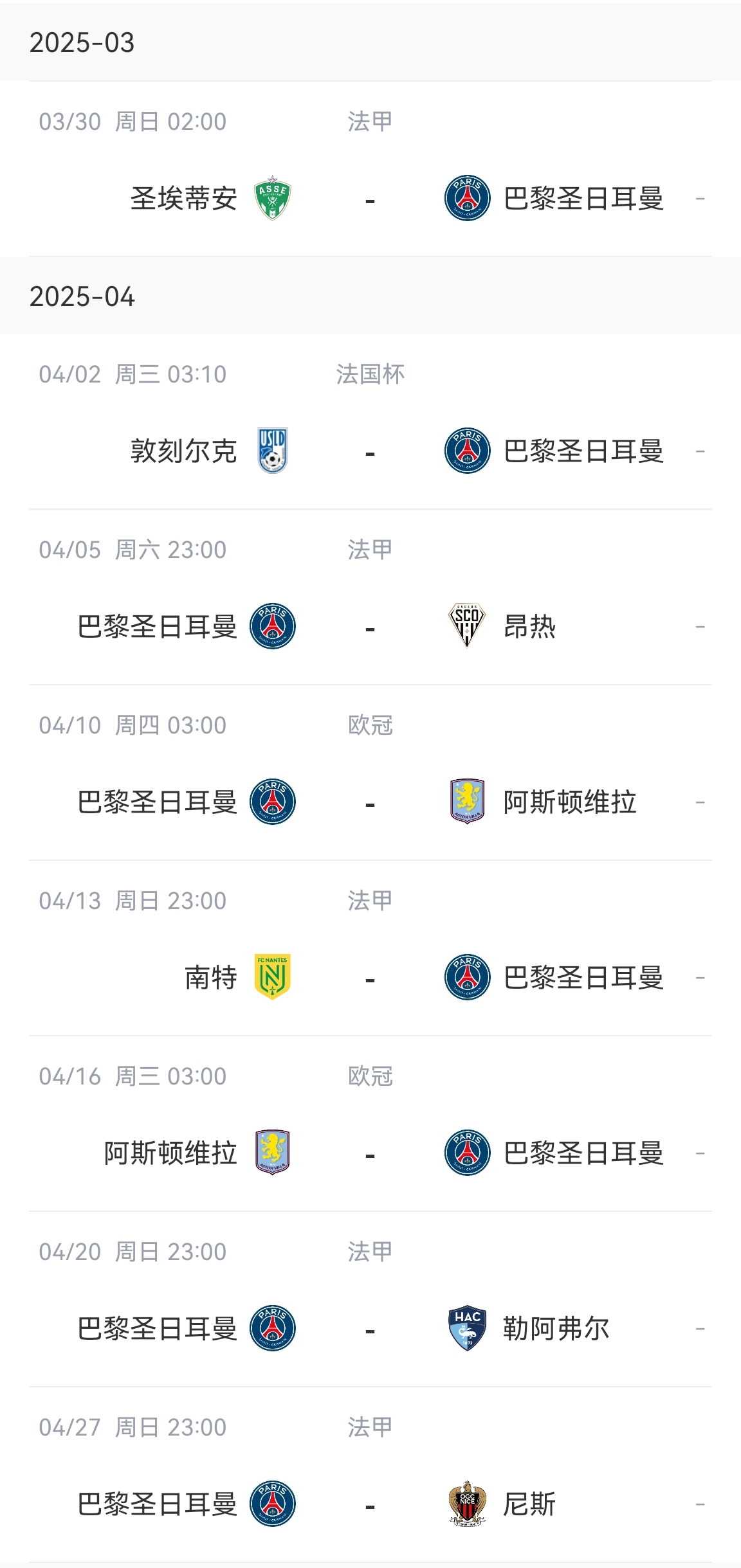741x1568 pixels.
Task: Click Aston Villa crest in 04/10 match
Action: [x=467, y=802]
